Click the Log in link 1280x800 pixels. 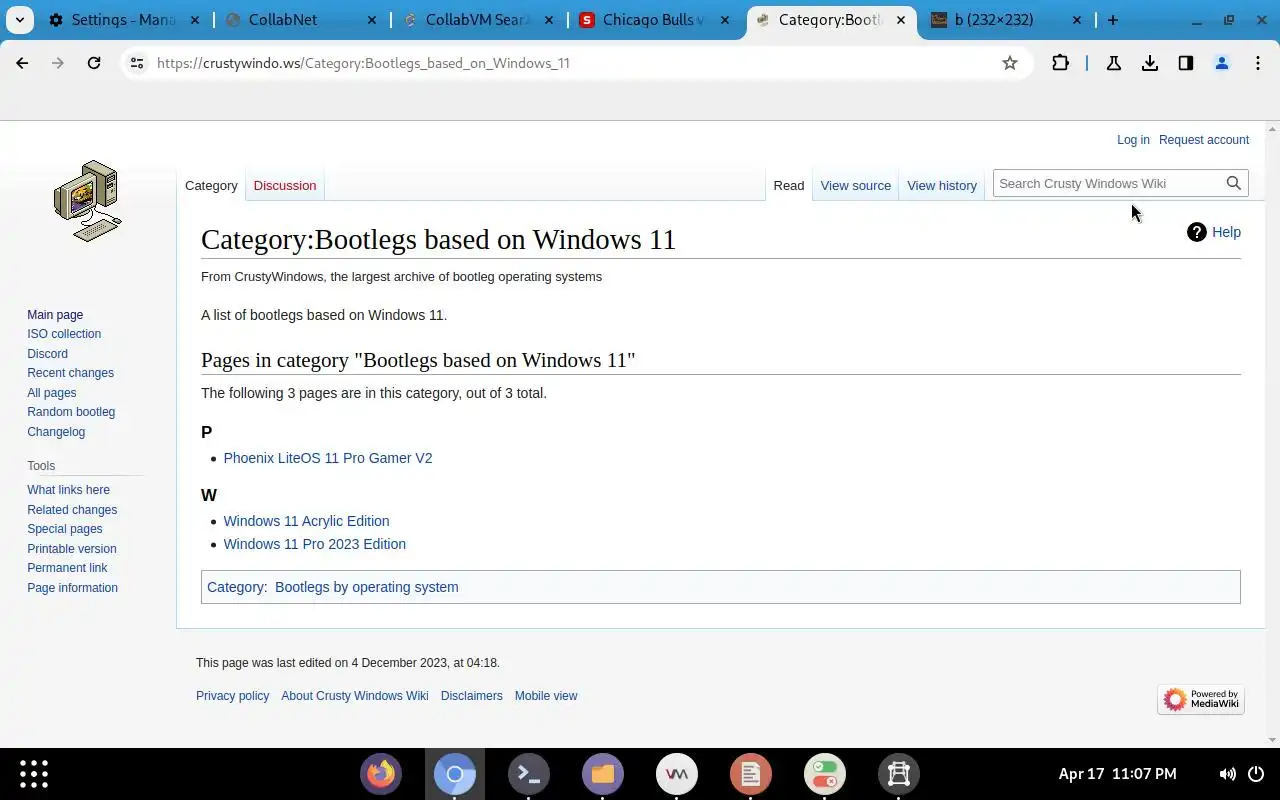point(1133,140)
